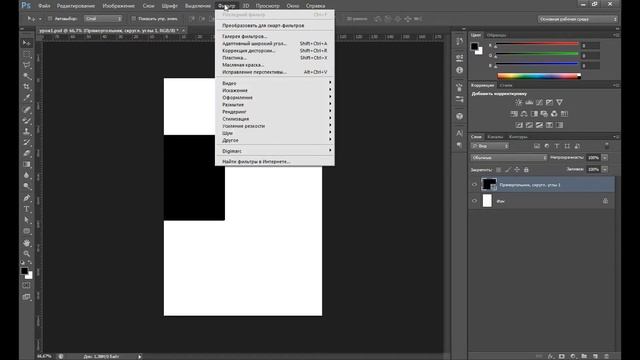Select the Blur tool
640x360 pixels.
pos(27,175)
